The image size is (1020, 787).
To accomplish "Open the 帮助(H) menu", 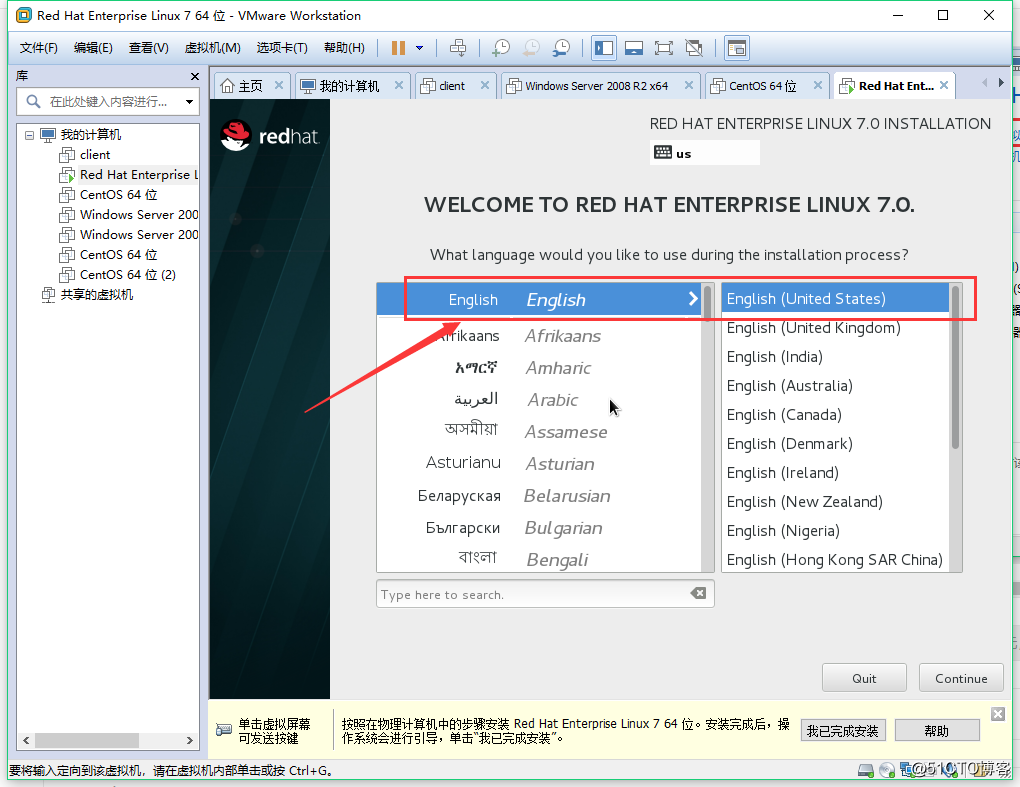I will 344,47.
